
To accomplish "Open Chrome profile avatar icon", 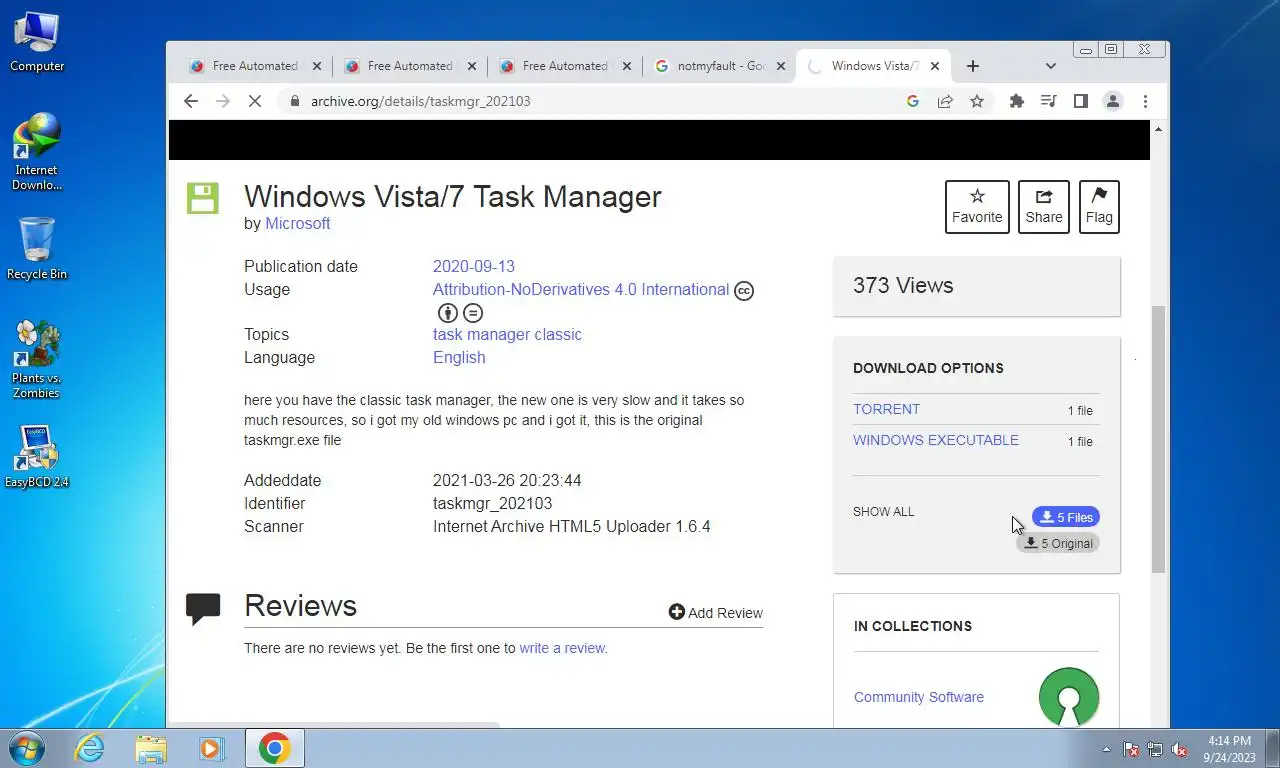I will click(1112, 101).
